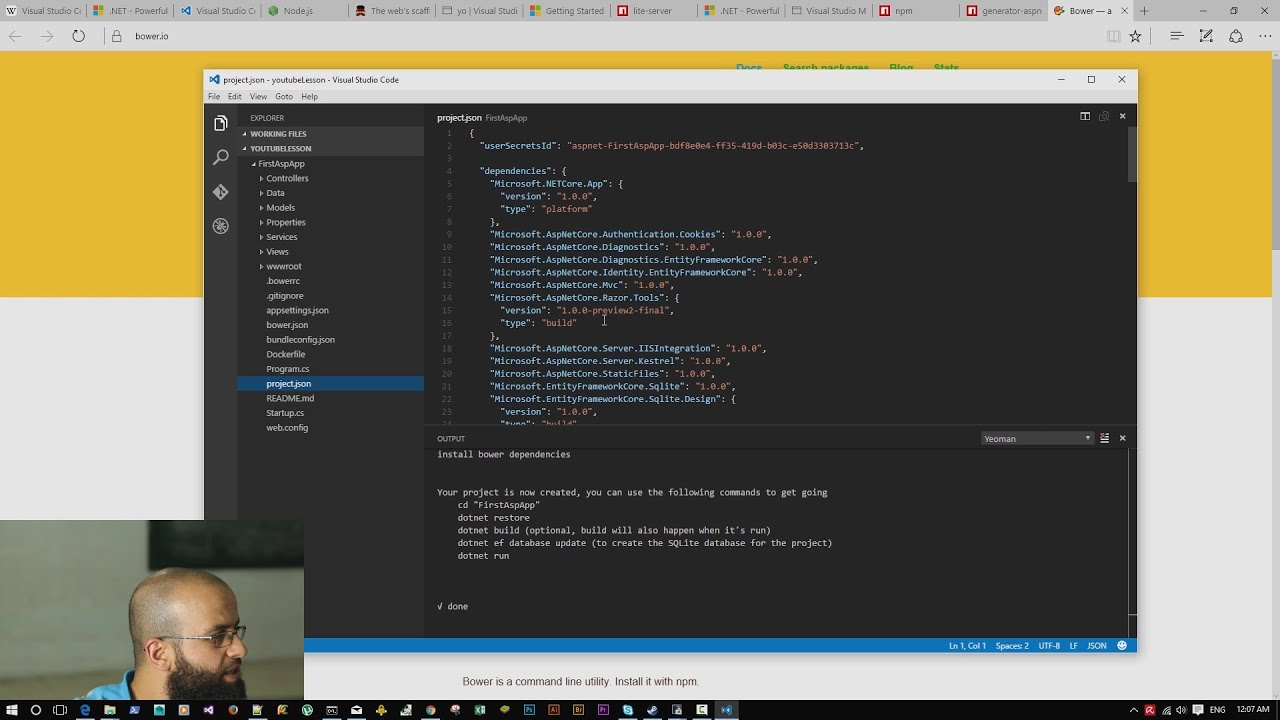Change indentation via Spaces: 2
1280x720 pixels.
click(x=1012, y=646)
